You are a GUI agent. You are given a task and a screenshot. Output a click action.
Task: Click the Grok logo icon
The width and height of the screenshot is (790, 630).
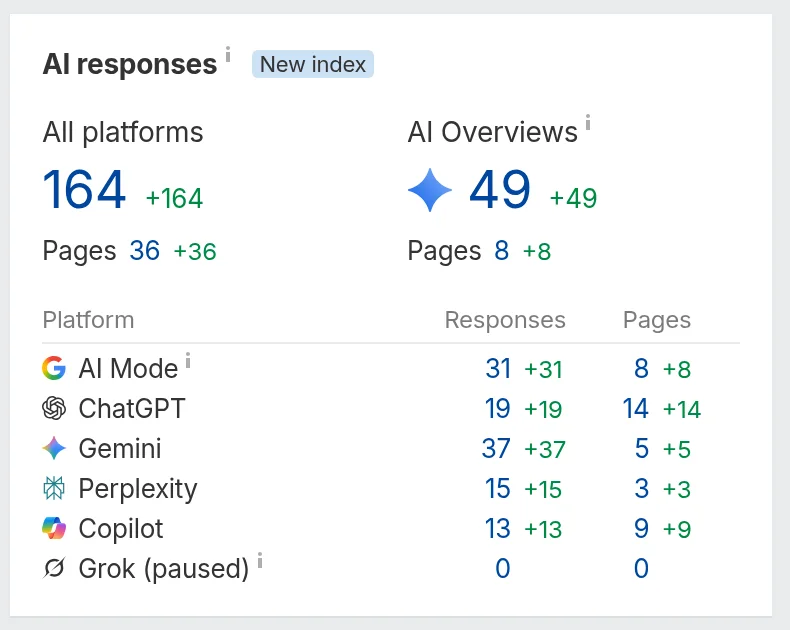click(54, 568)
